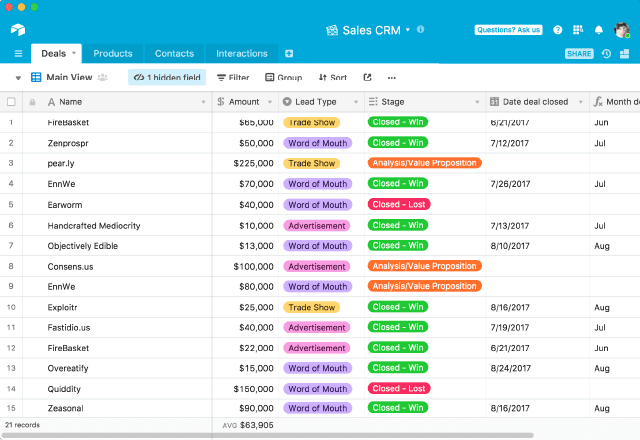Click the Stage field list icon
This screenshot has width=640, height=440.
[373, 102]
